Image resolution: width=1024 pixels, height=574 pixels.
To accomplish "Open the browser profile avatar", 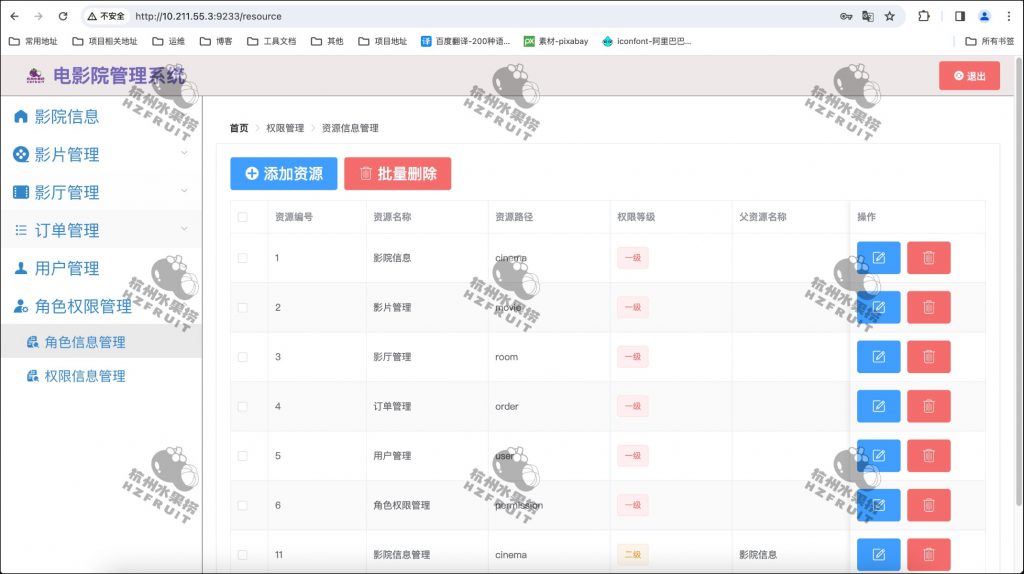I will click(x=984, y=16).
